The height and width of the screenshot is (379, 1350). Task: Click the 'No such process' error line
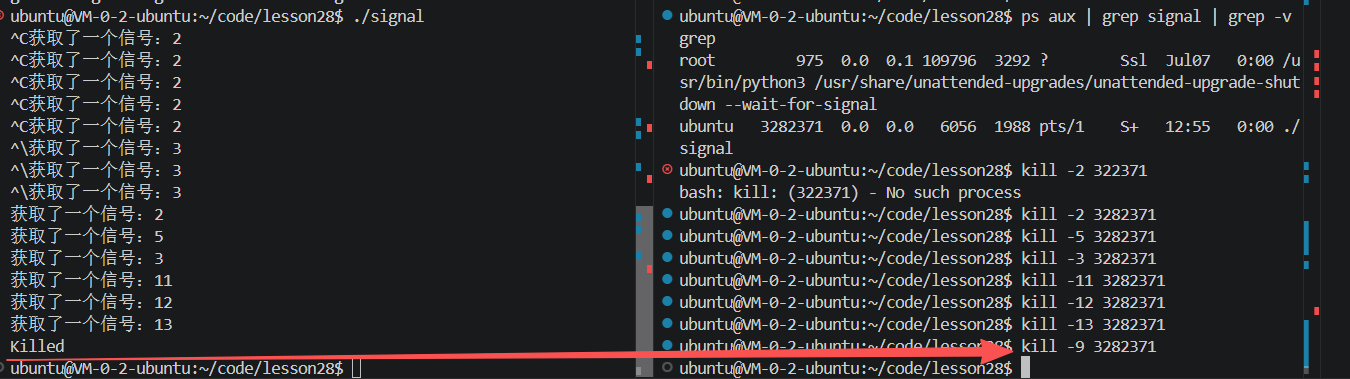tap(850, 192)
